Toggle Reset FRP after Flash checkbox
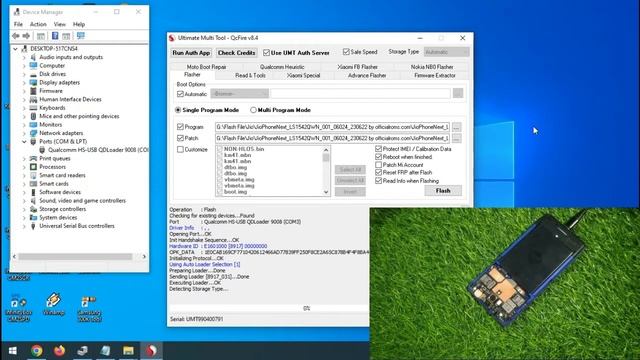The width and height of the screenshot is (640, 360). click(378, 173)
